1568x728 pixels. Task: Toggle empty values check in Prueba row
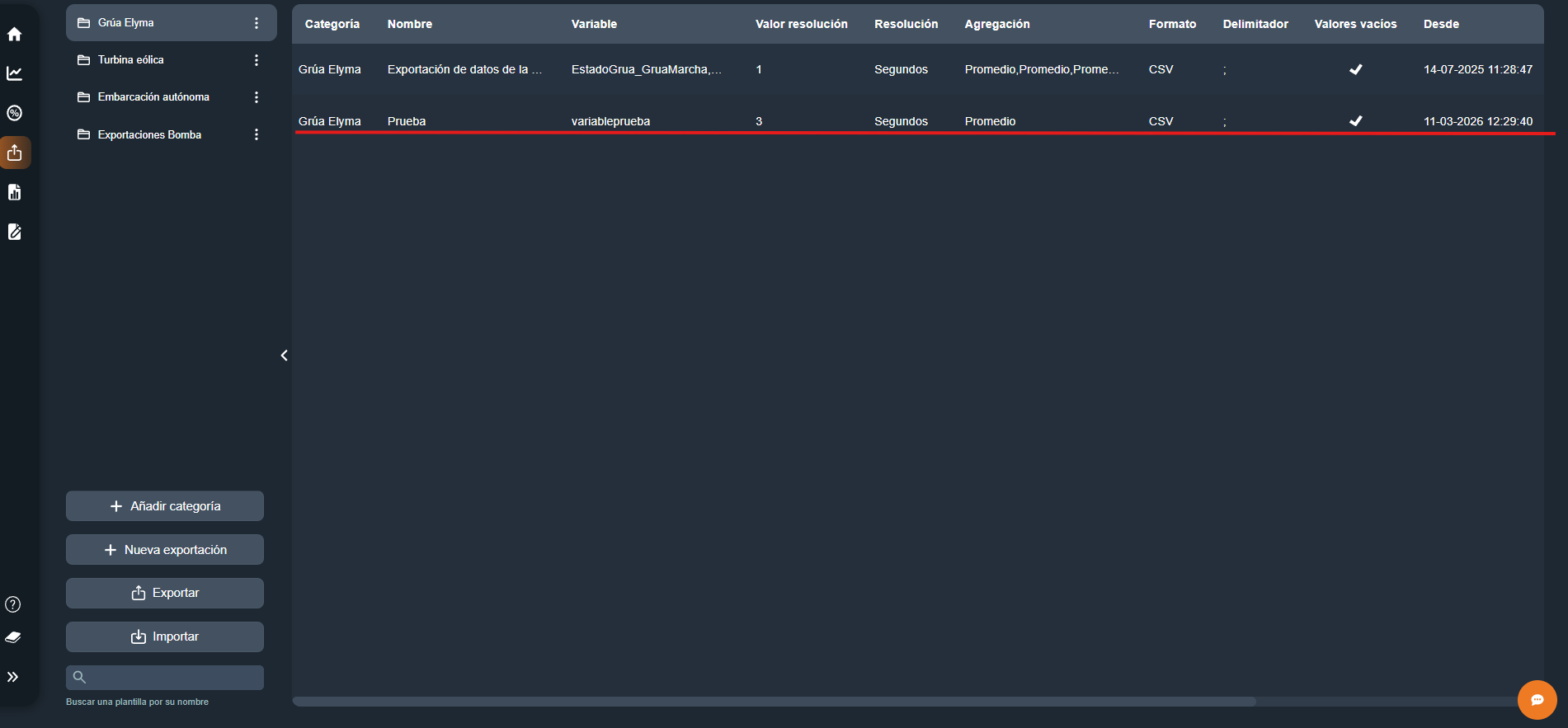tap(1355, 121)
